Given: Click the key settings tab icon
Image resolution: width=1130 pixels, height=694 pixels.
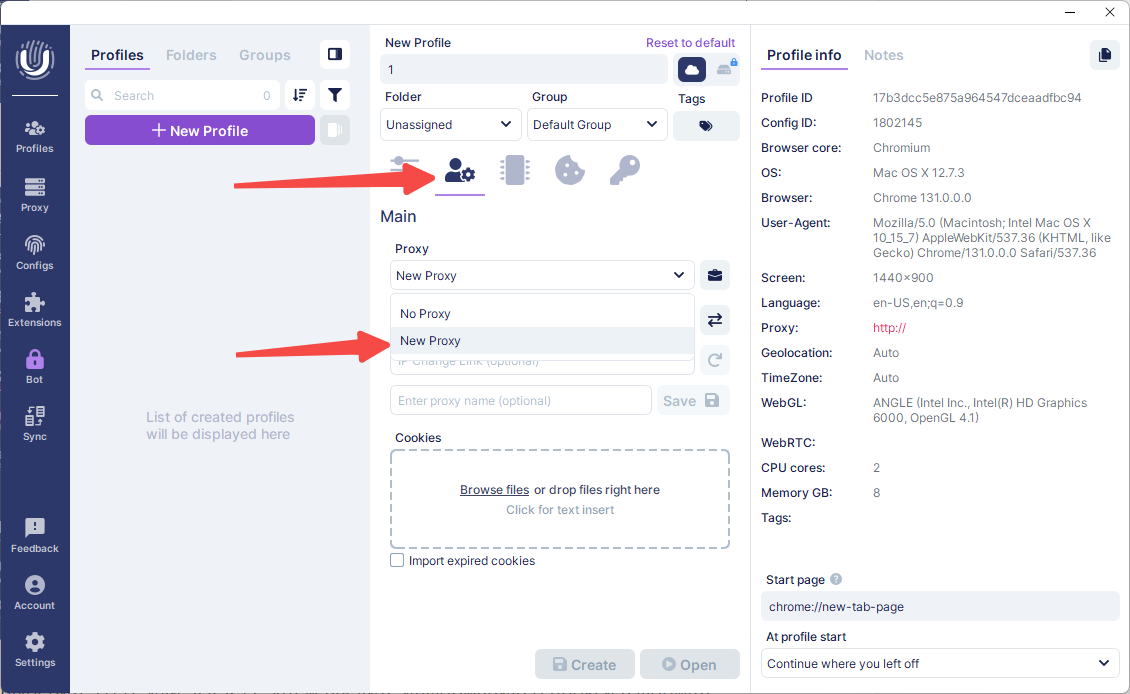Looking at the screenshot, I should (624, 170).
